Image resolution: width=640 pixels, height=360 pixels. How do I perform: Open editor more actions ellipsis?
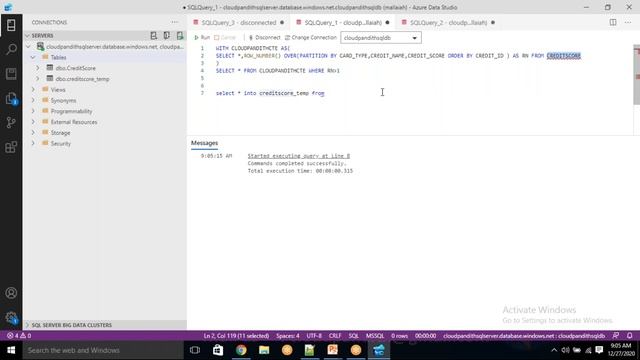point(628,22)
